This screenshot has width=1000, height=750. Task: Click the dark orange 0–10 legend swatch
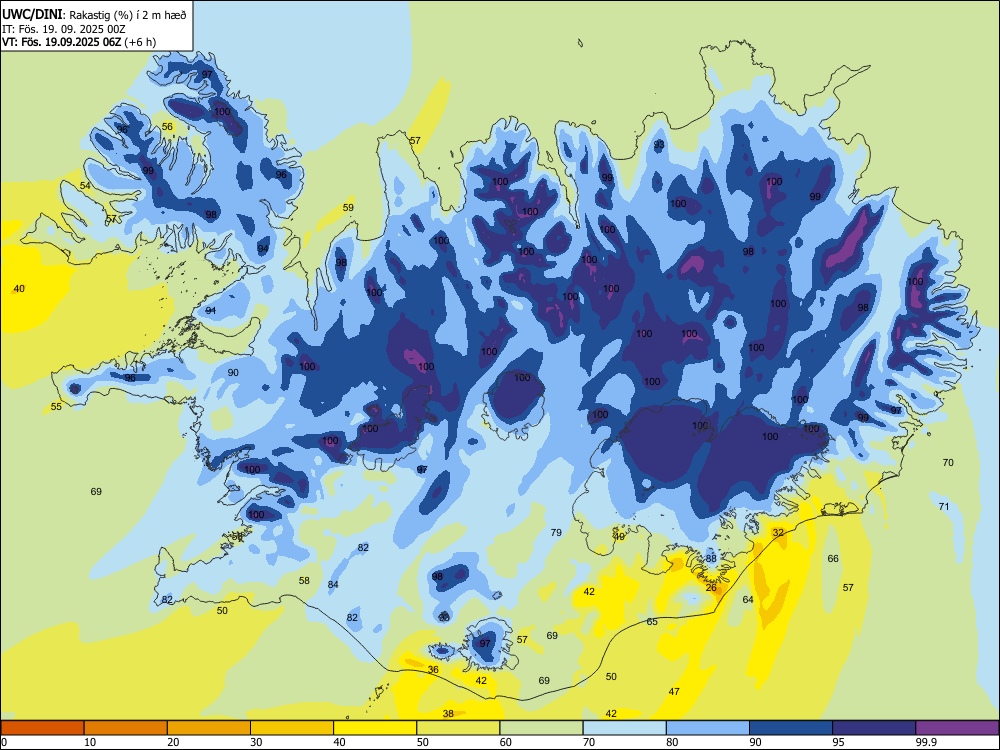[42, 728]
